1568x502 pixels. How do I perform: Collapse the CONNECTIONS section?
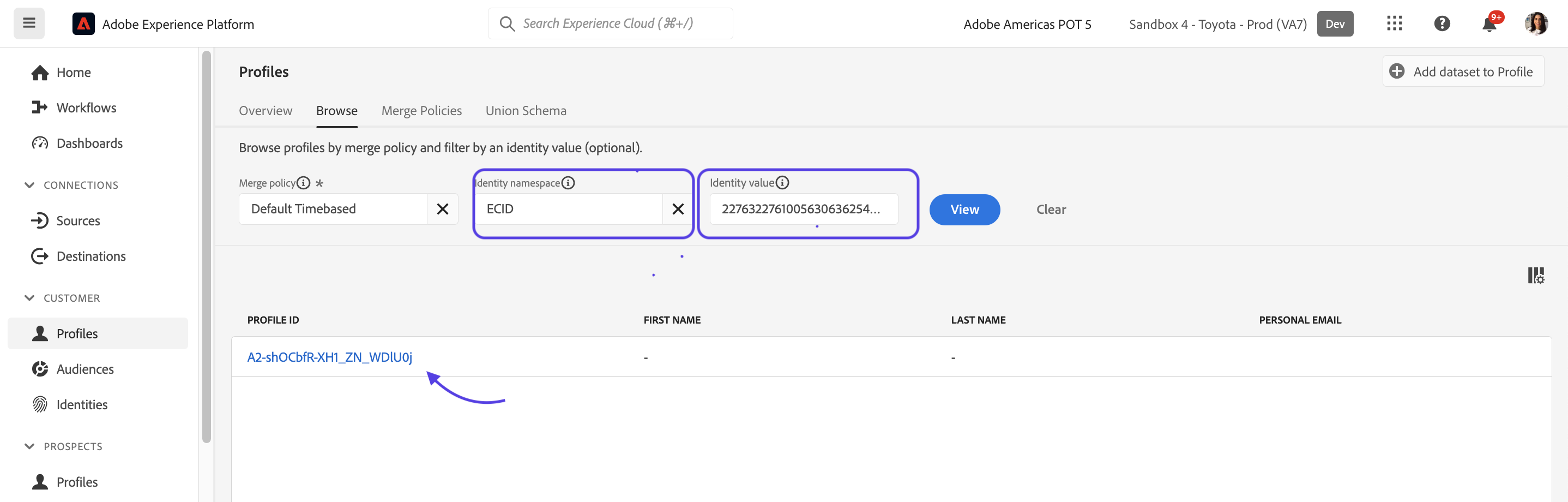[x=29, y=184]
